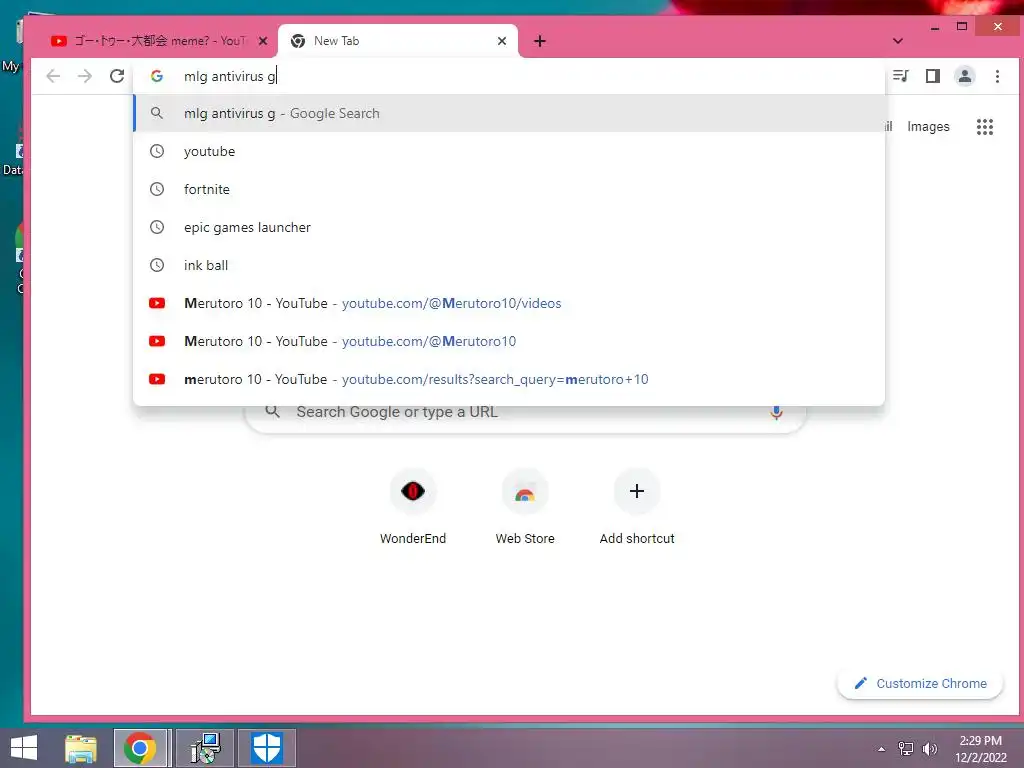Open merutoro+10 search results suggestion

[509, 379]
